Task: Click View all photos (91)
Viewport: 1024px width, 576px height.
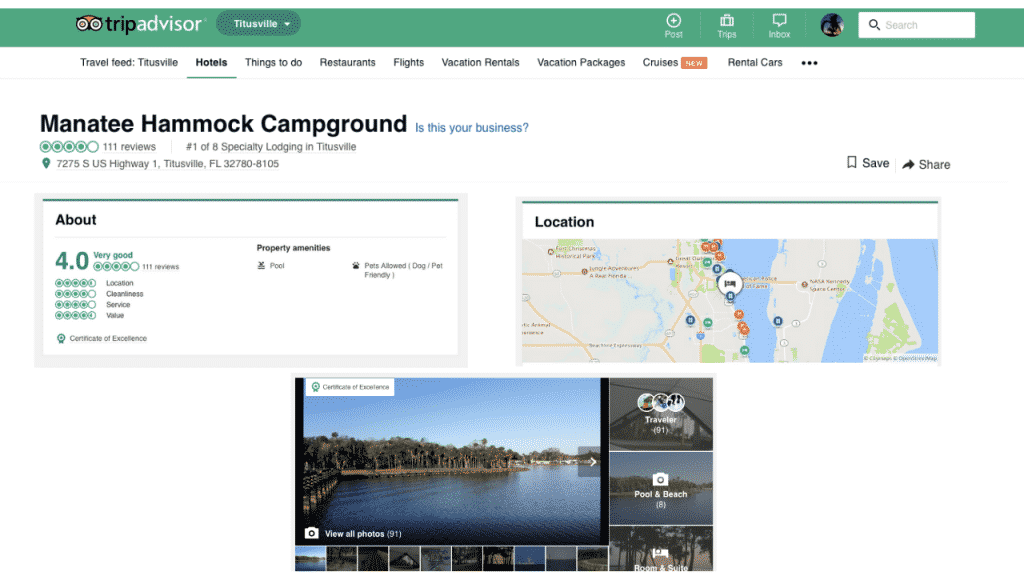Action: click(x=354, y=534)
